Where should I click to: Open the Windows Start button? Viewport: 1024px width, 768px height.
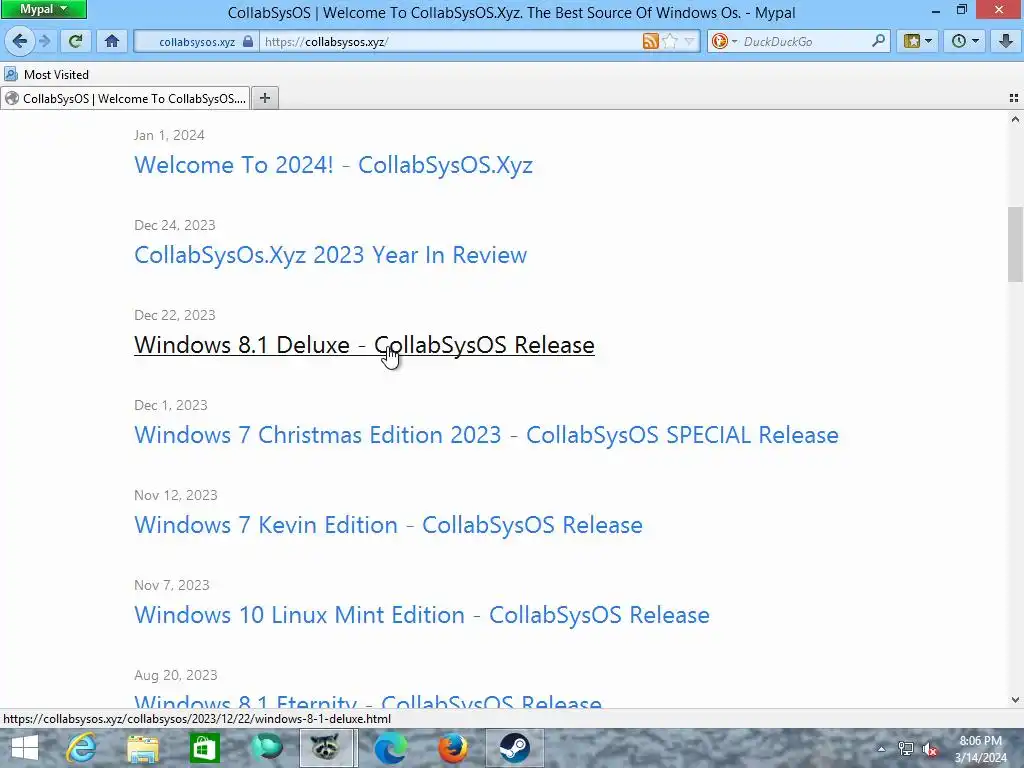tap(25, 748)
